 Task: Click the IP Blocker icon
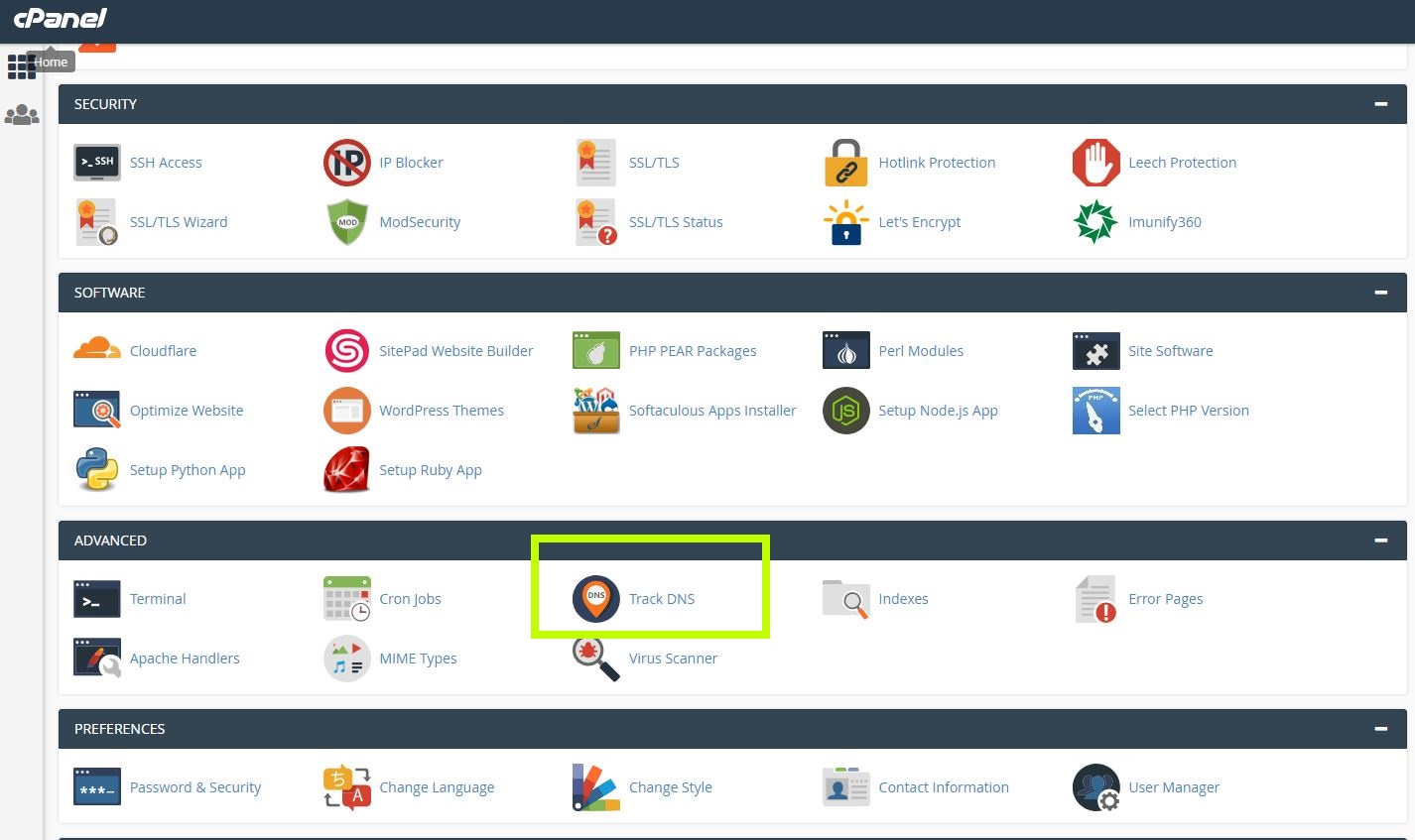[346, 163]
